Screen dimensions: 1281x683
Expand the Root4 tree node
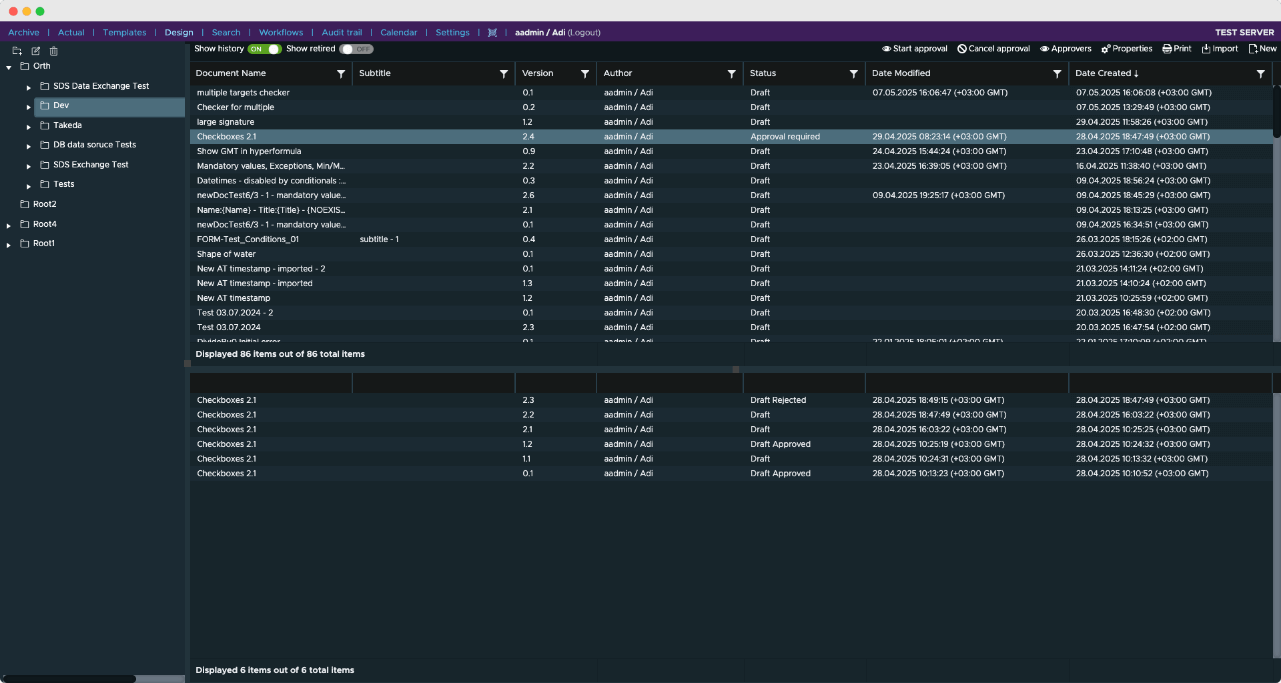[9, 225]
